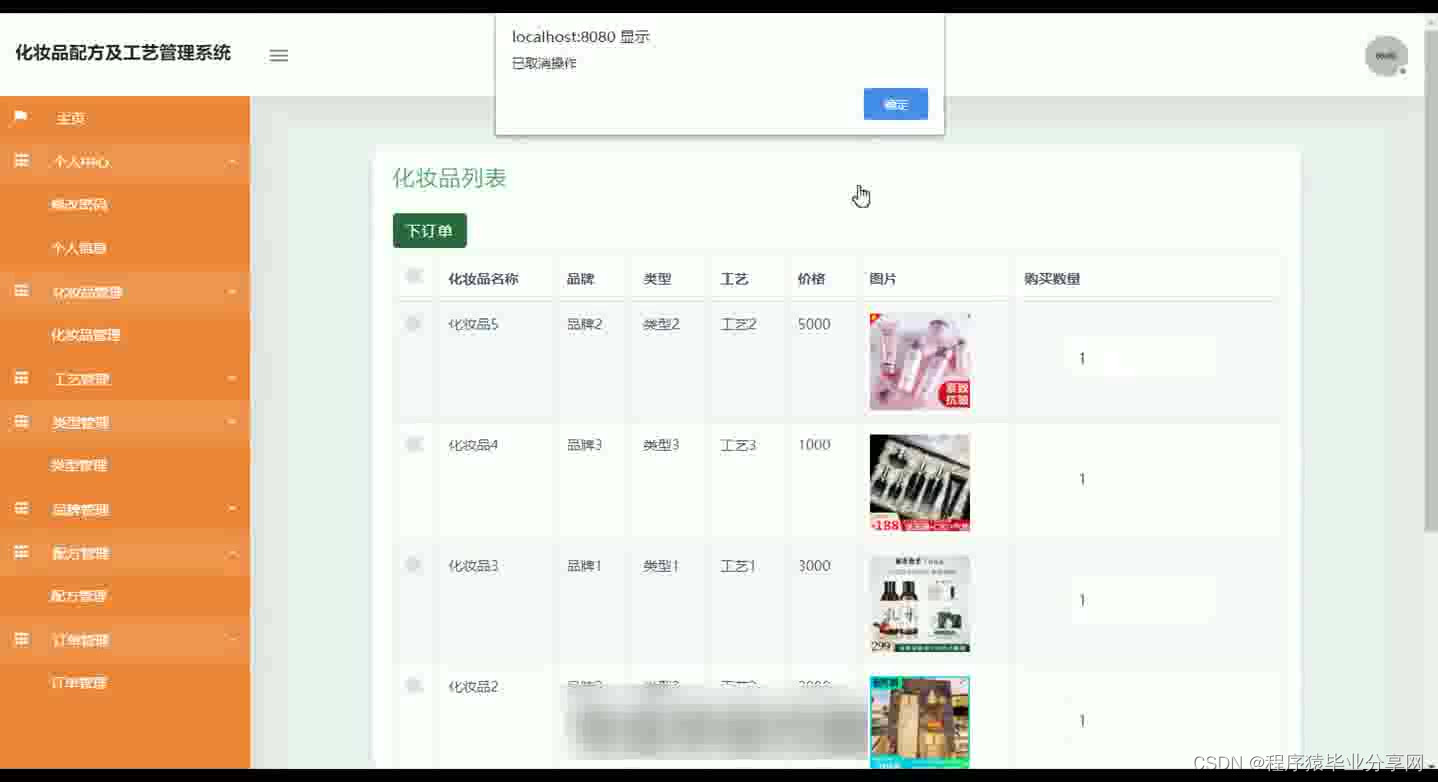1438x782 pixels.
Task: Open the 化妆品管理 submenu item
Action: tap(86, 335)
